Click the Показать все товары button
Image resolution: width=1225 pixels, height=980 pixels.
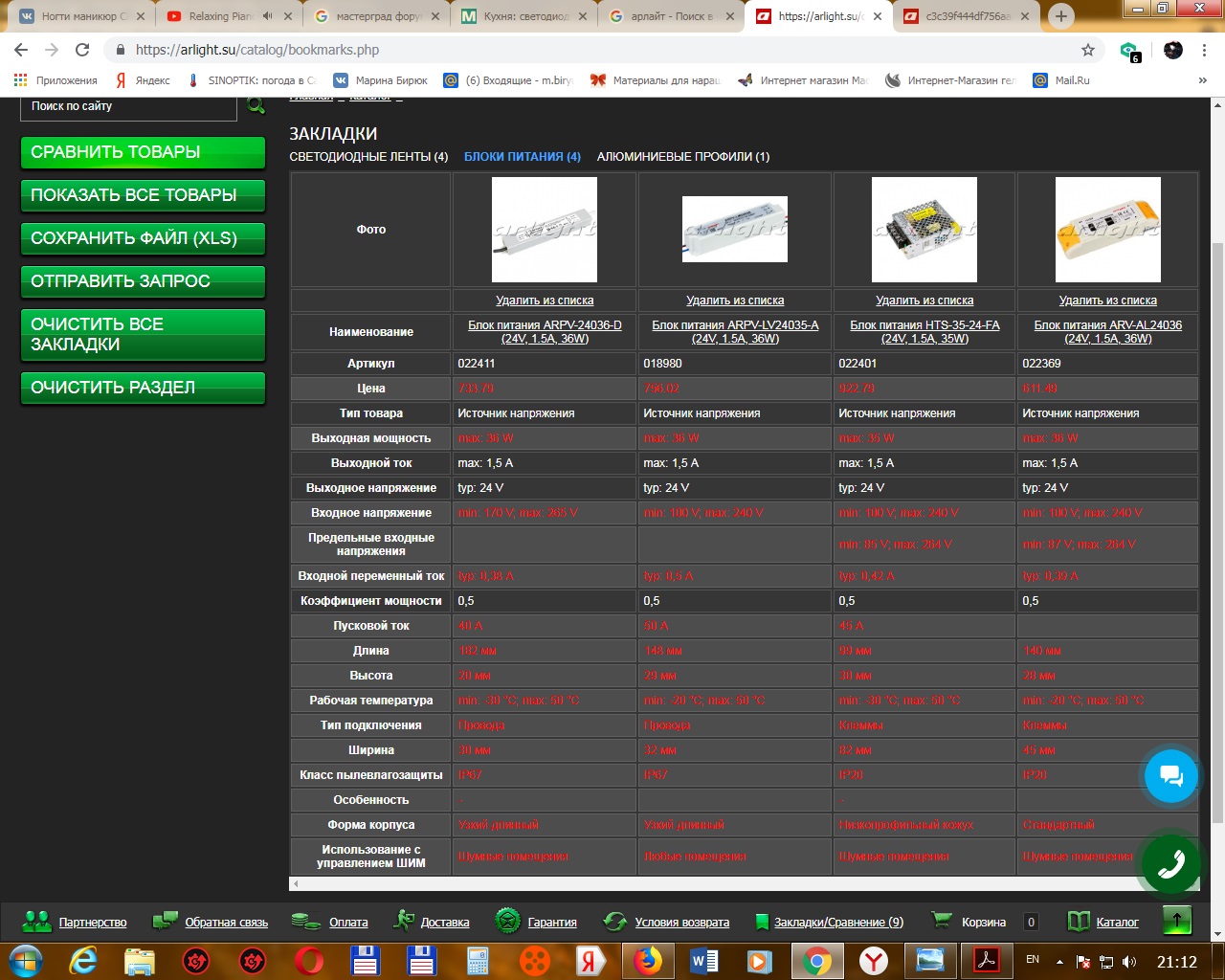[x=143, y=196]
